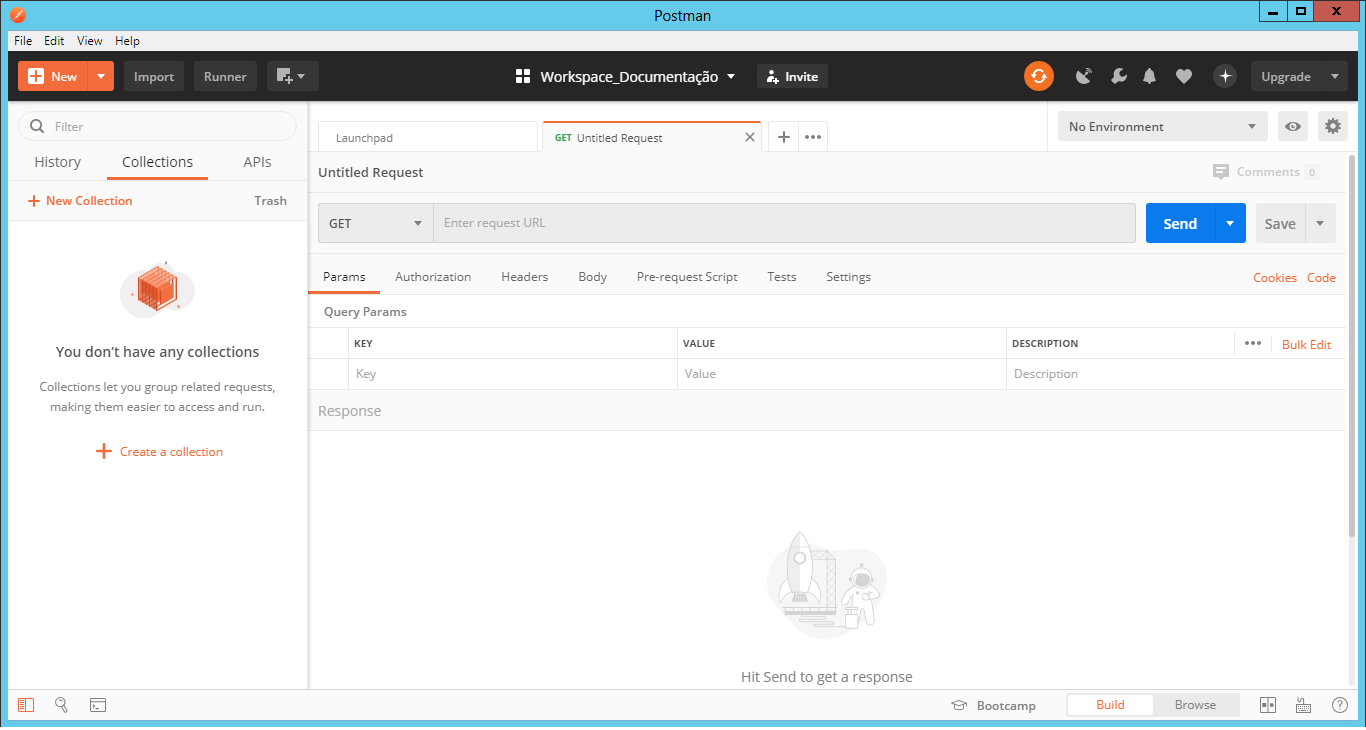The height and width of the screenshot is (730, 1366).
Task: Open the keyboard shortcuts icon
Action: 1304,705
